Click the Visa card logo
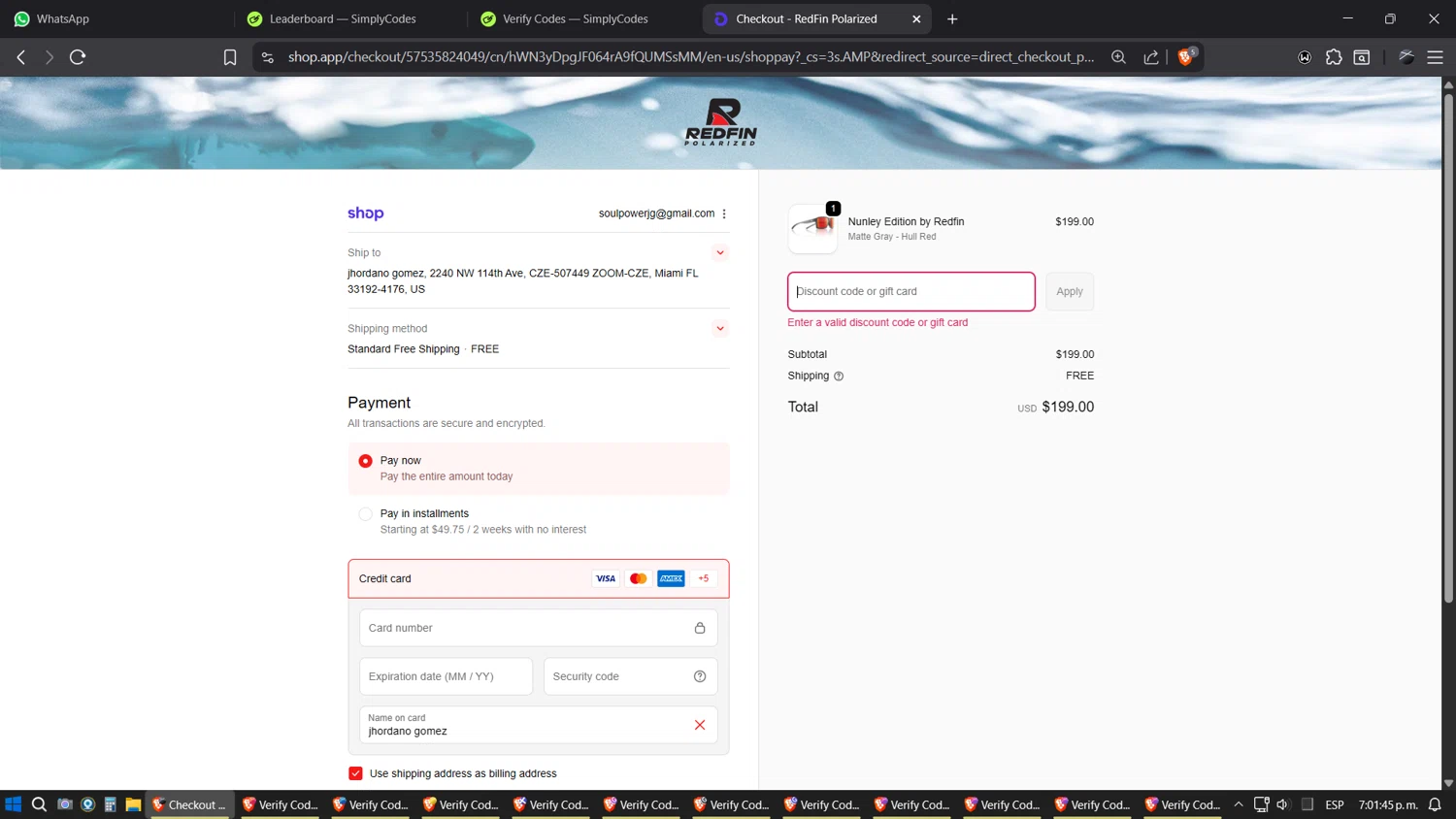Viewport: 1456px width, 819px height. [606, 578]
